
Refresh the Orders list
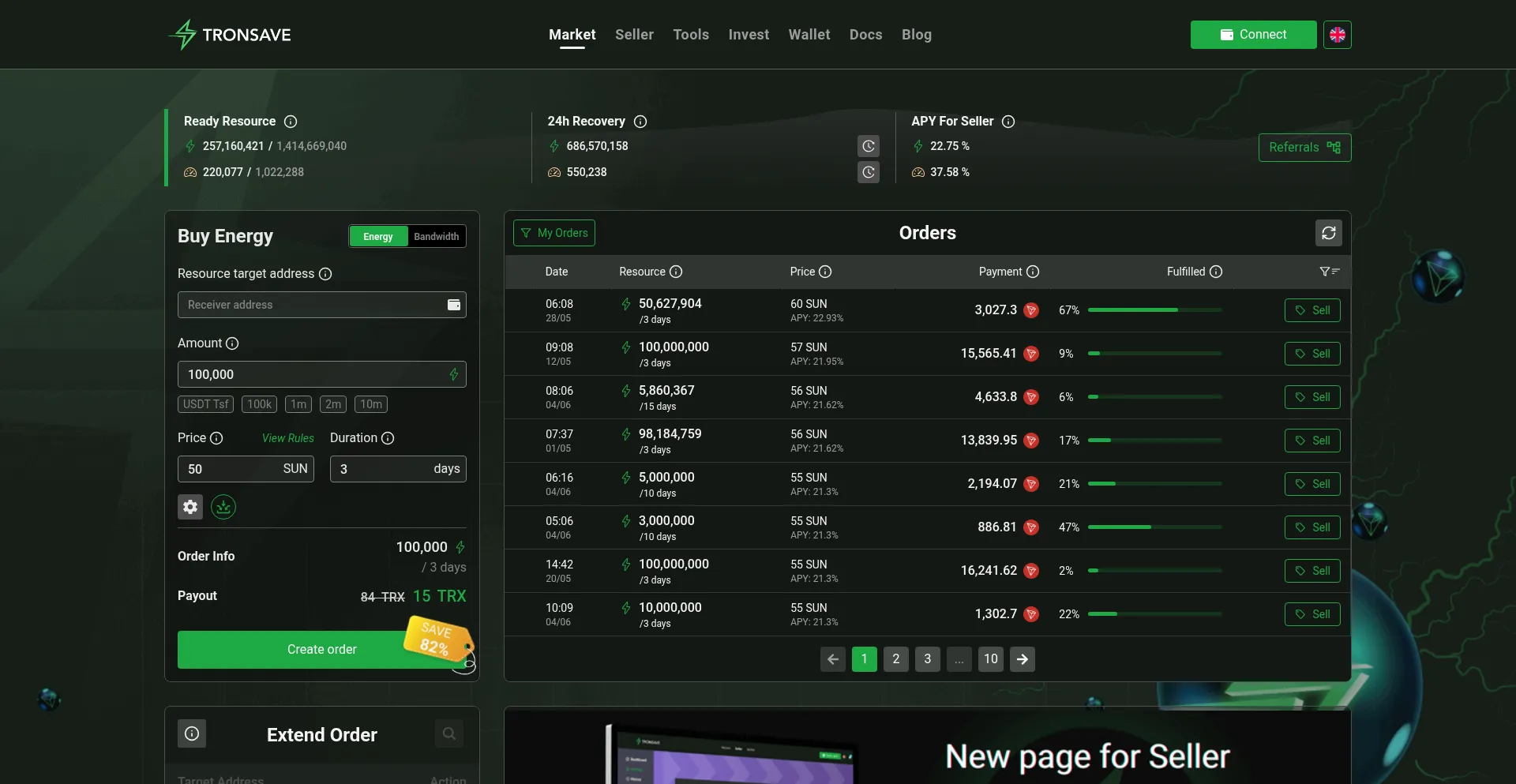coord(1329,232)
